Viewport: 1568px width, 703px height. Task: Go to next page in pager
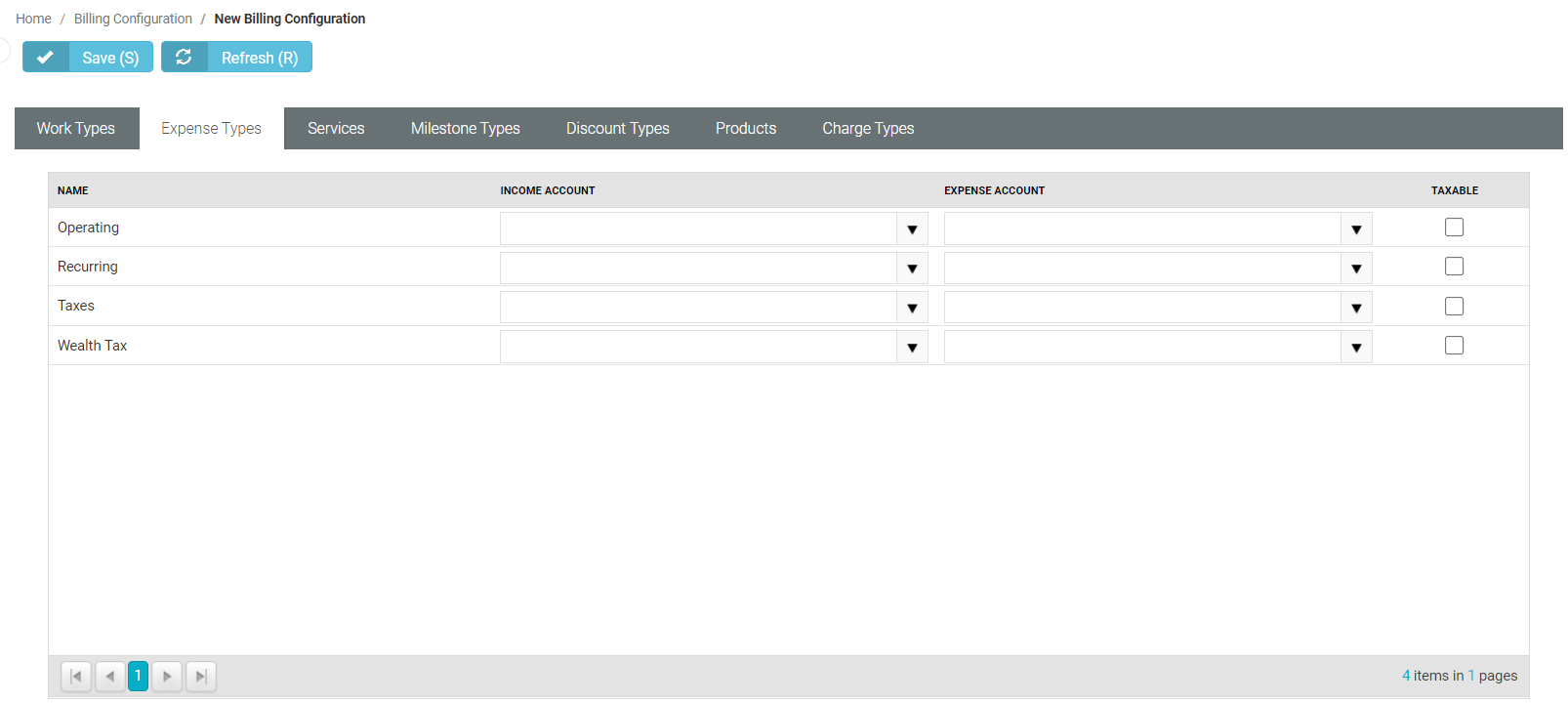(x=167, y=676)
